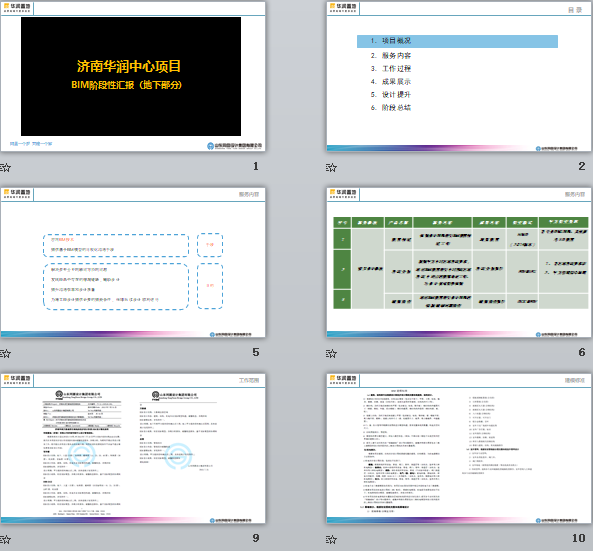Click highlighted agenda item 1. 项目概况
Image resolution: width=593 pixels, height=551 pixels.
tap(457, 41)
